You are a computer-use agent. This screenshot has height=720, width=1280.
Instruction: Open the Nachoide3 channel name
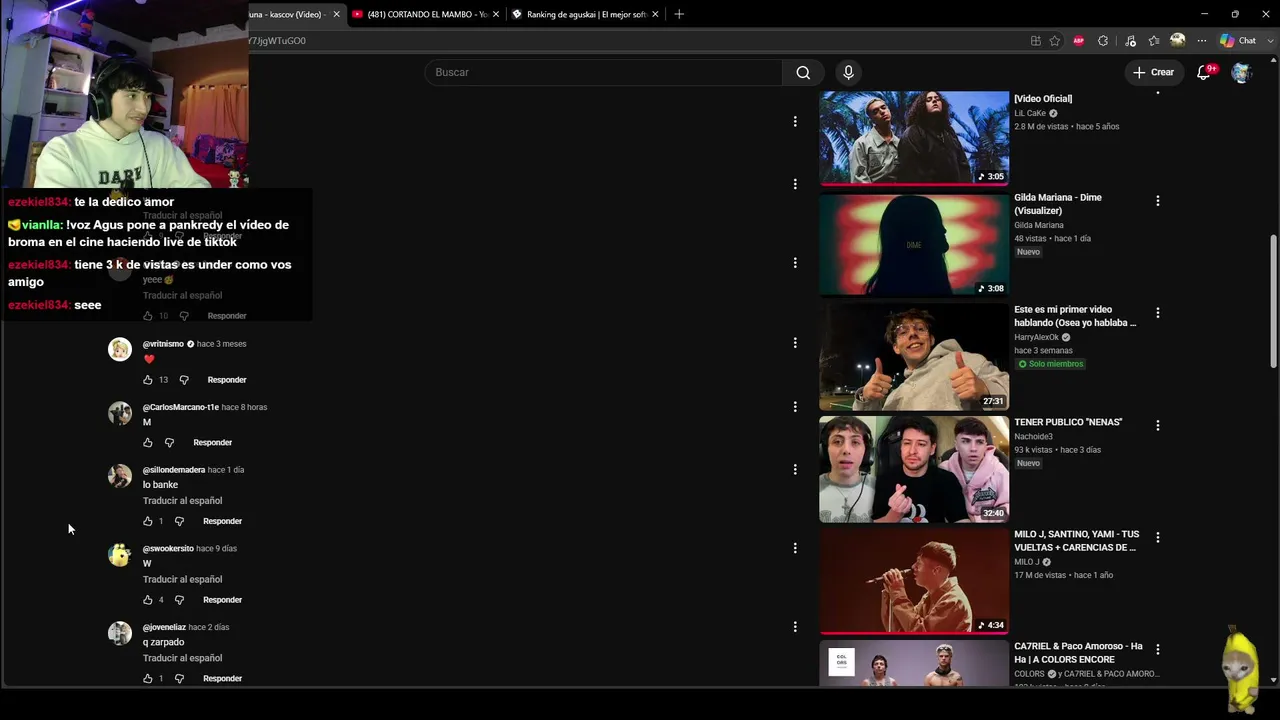pyautogui.click(x=1033, y=436)
